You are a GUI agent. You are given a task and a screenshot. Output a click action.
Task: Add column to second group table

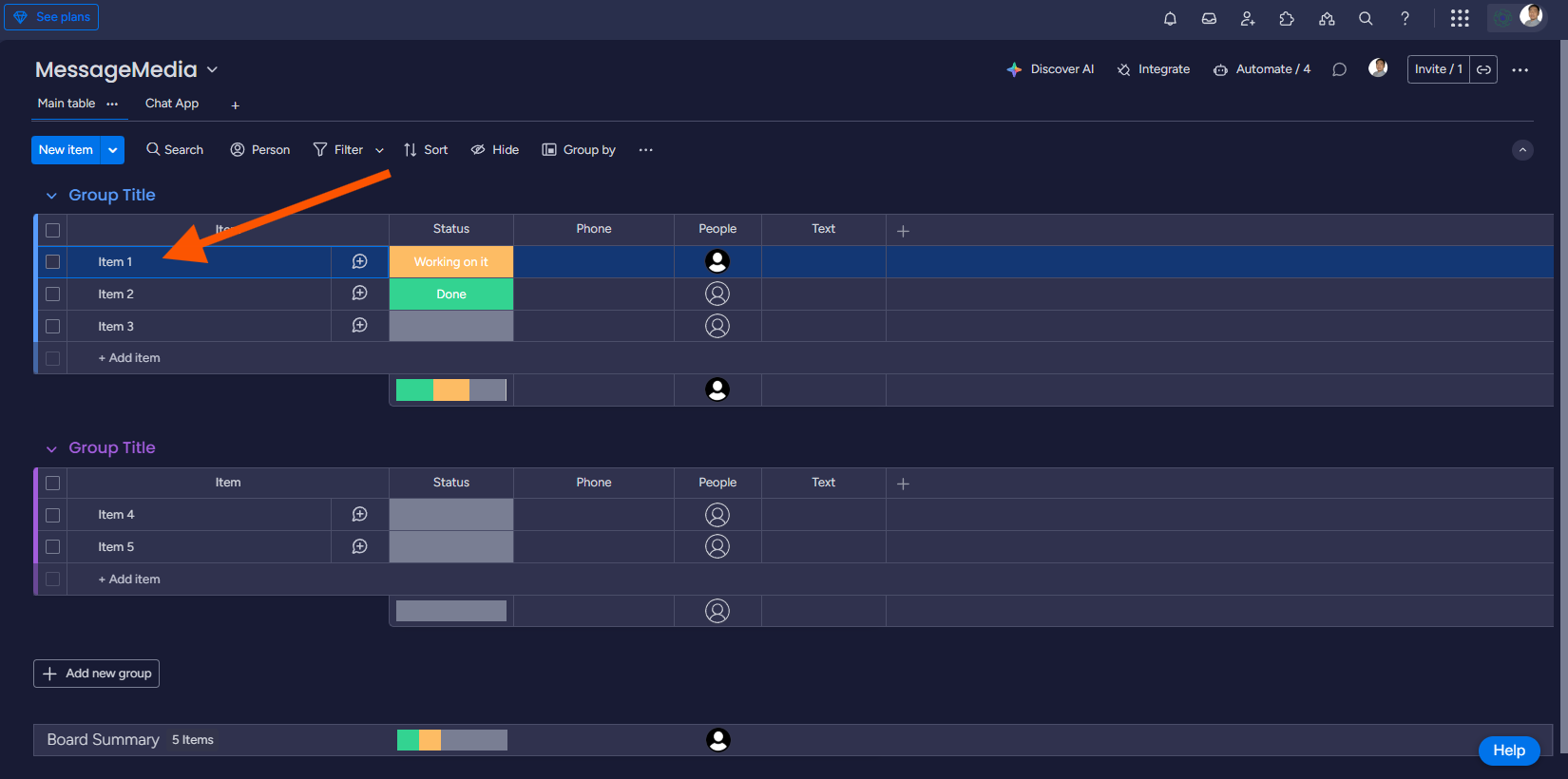(x=903, y=484)
